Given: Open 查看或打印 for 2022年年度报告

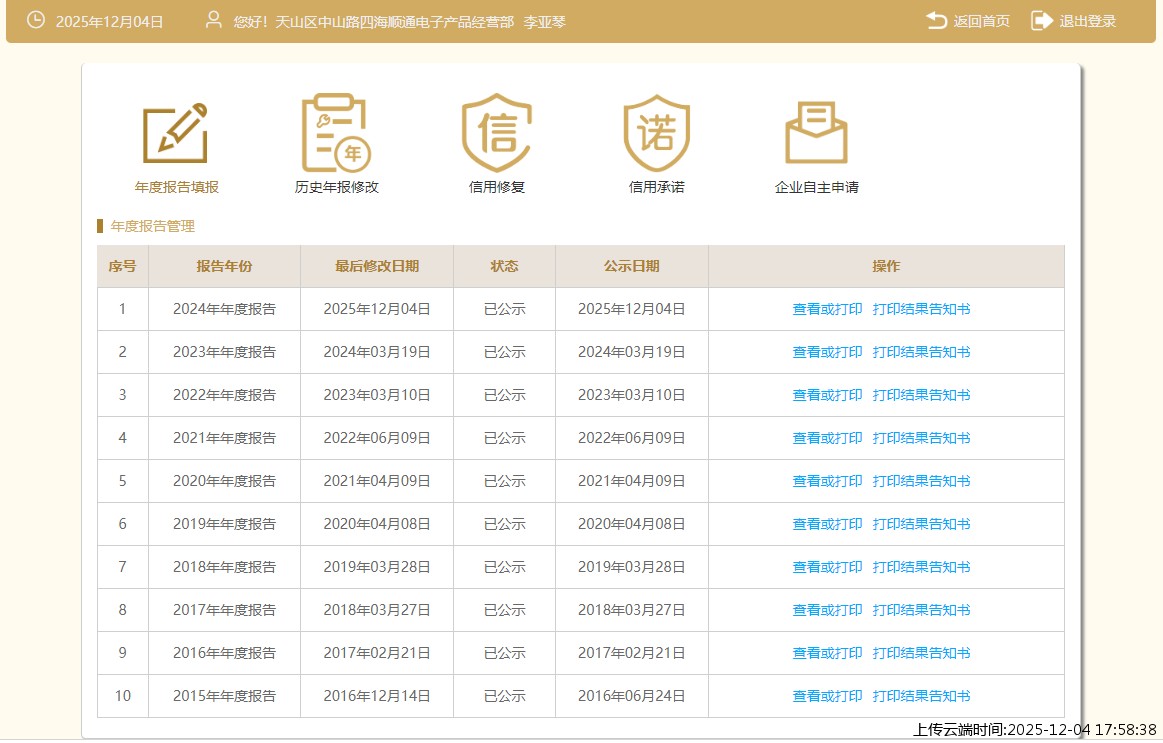Looking at the screenshot, I should pyautogui.click(x=827, y=395).
